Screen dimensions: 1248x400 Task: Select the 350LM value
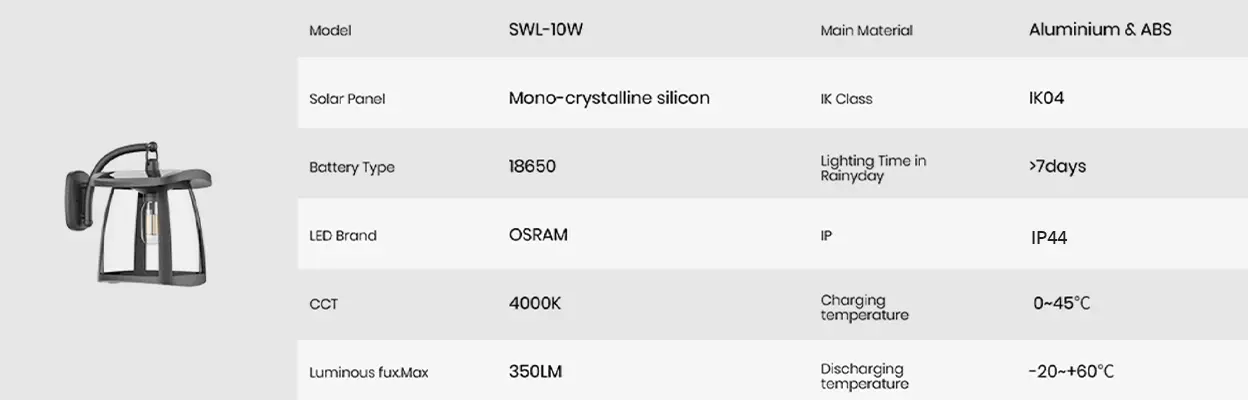(x=535, y=372)
